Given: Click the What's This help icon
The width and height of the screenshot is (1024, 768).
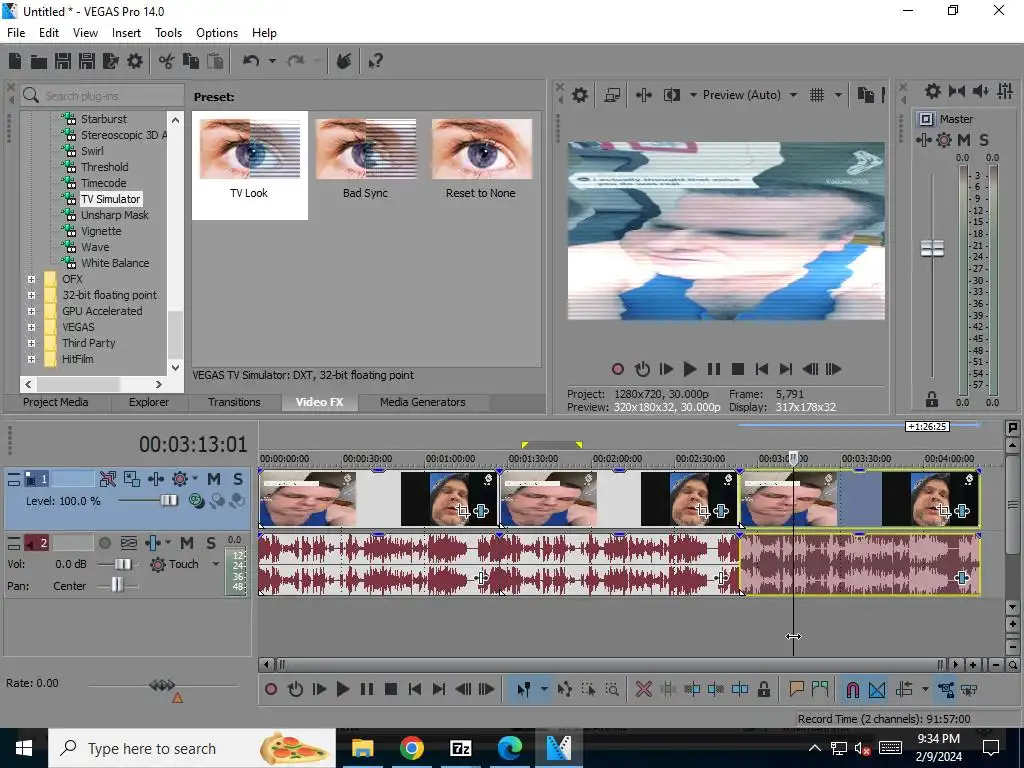Looking at the screenshot, I should pyautogui.click(x=375, y=61).
